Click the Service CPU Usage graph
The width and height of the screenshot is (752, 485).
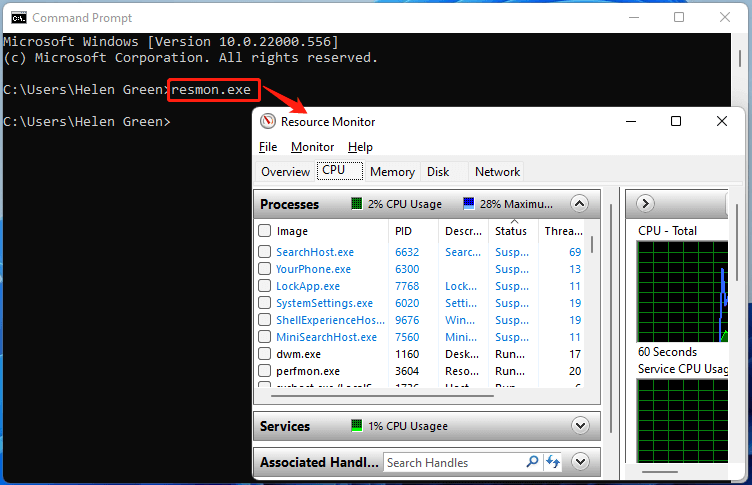(682, 421)
